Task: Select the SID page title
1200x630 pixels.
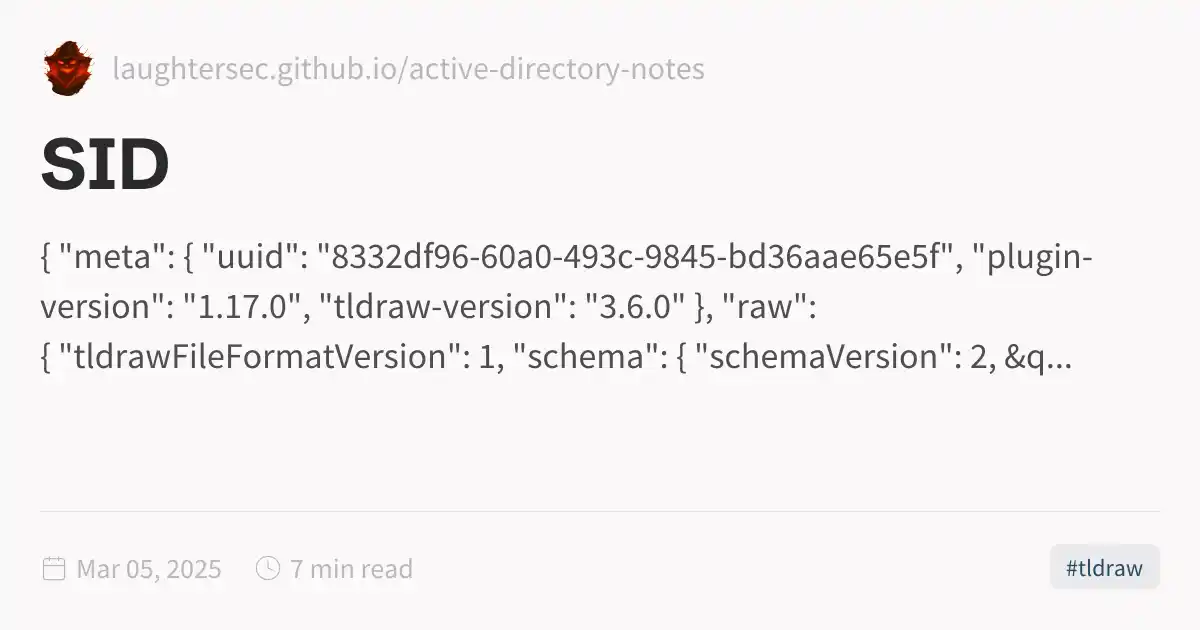Action: coord(105,165)
